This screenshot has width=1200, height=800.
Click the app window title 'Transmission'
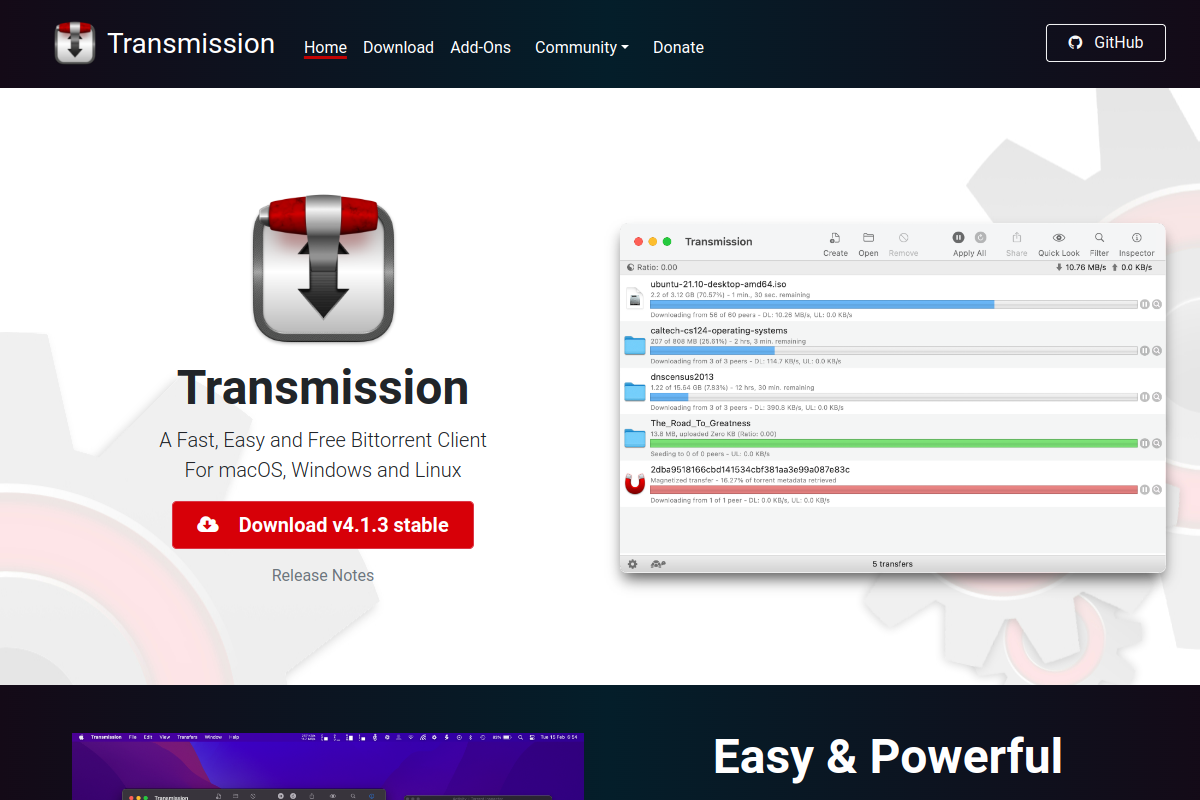718,241
